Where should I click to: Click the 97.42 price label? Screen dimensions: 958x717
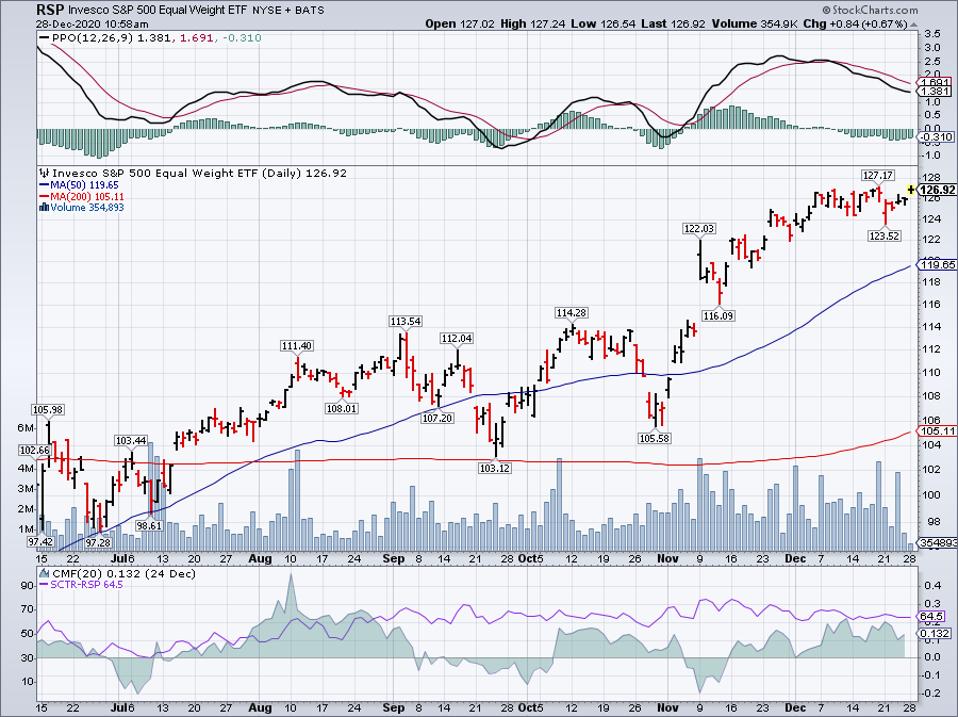(x=40, y=542)
